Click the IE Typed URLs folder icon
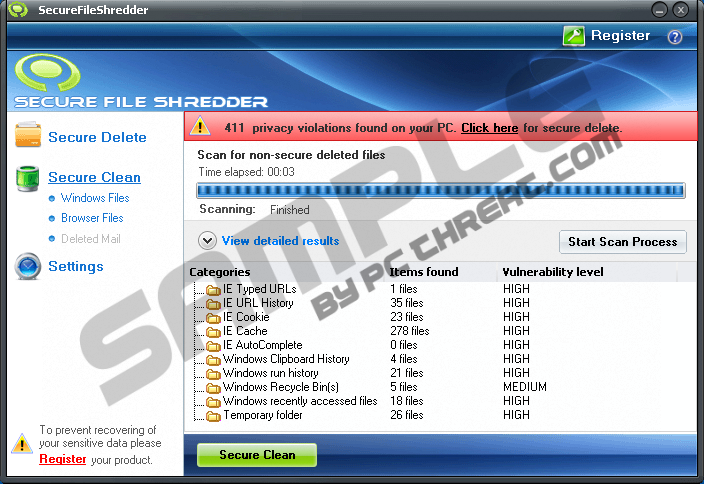Image resolution: width=704 pixels, height=484 pixels. coord(213,290)
